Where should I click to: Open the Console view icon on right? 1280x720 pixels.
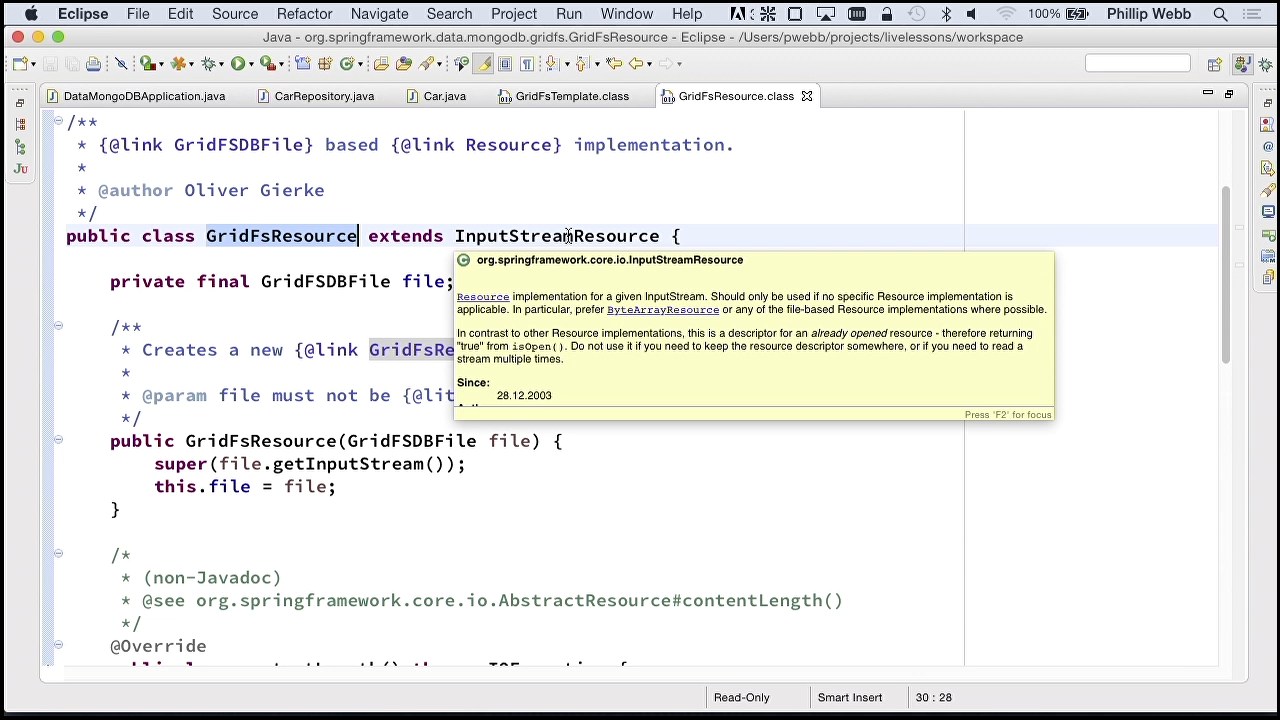click(1268, 211)
